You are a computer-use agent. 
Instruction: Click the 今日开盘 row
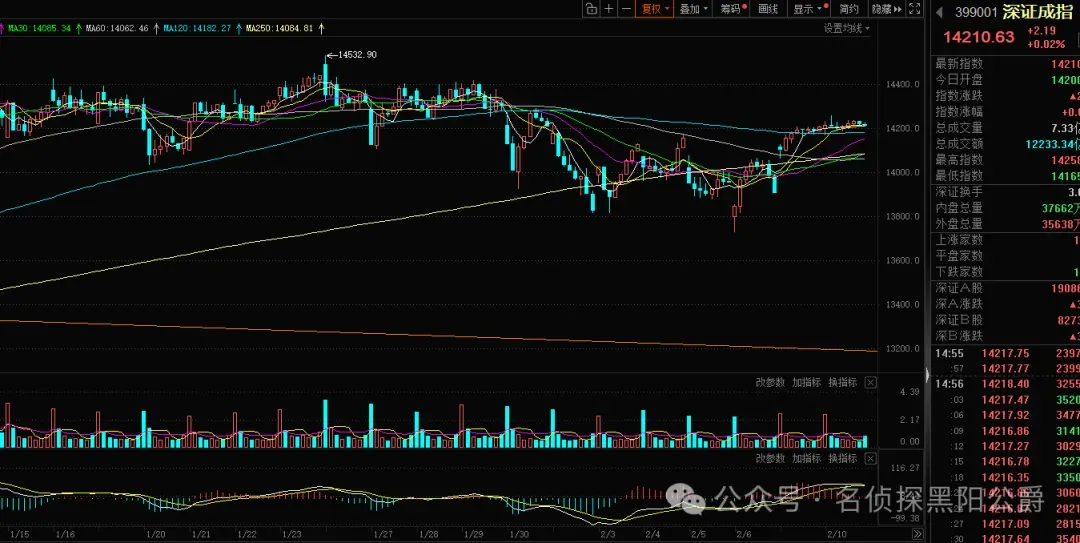pyautogui.click(x=1006, y=80)
